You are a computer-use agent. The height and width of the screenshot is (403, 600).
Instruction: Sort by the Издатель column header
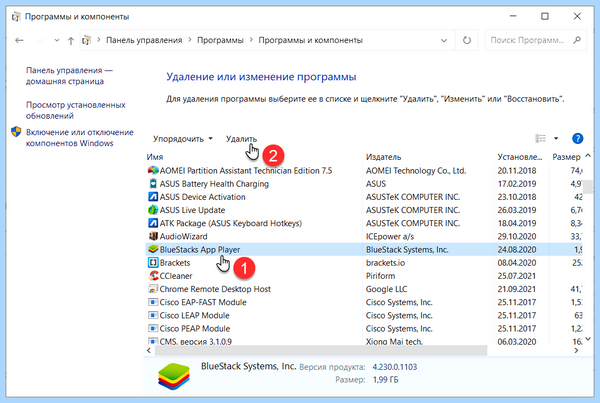tap(383, 157)
